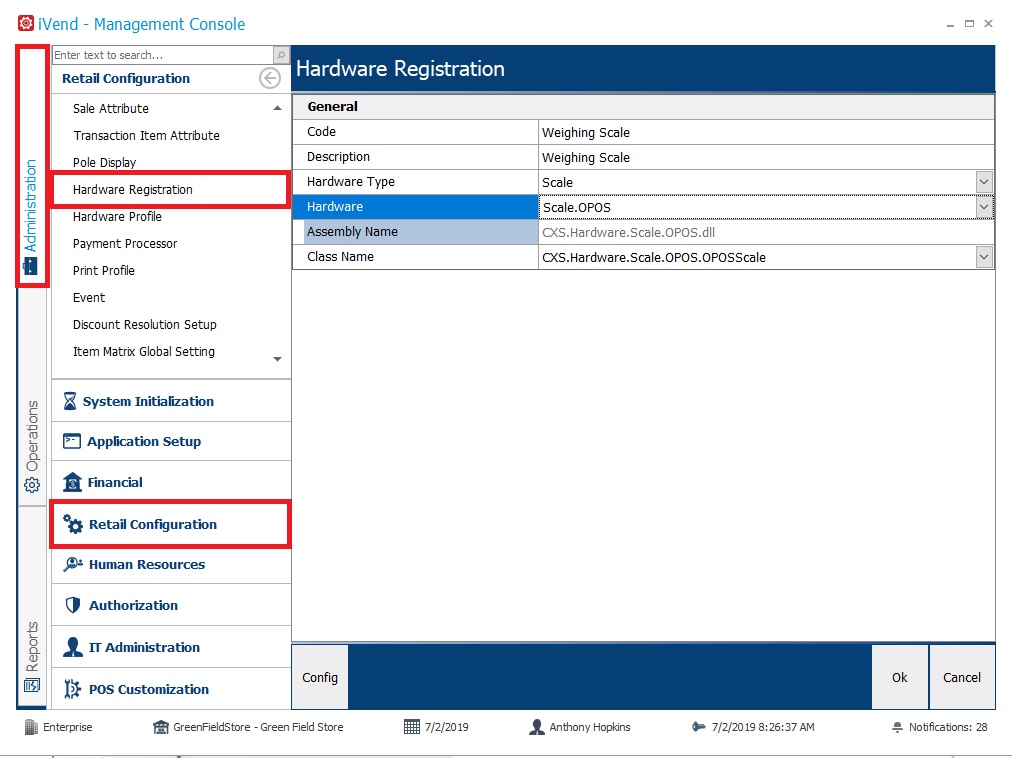Click the Enterprise building icon in status bar
1012x758 pixels.
point(31,727)
